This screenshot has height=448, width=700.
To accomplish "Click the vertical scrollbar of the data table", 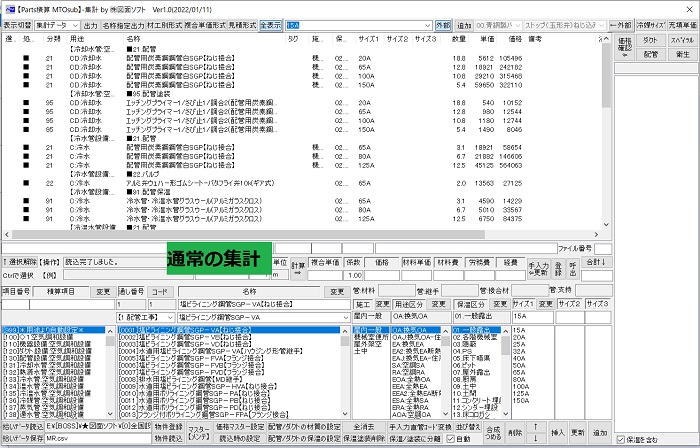I will 606,132.
